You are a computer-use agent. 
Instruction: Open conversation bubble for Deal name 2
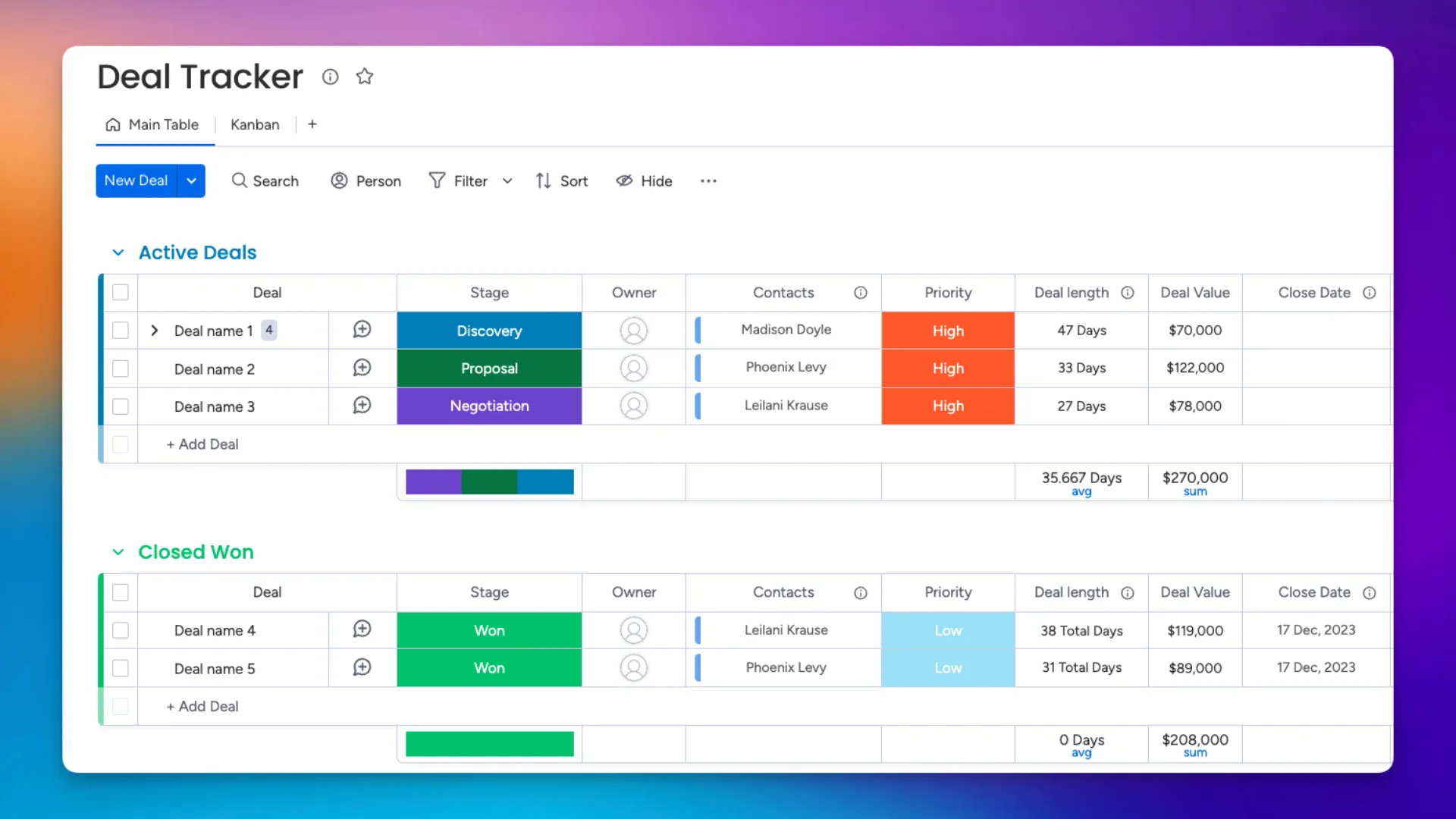click(x=362, y=368)
